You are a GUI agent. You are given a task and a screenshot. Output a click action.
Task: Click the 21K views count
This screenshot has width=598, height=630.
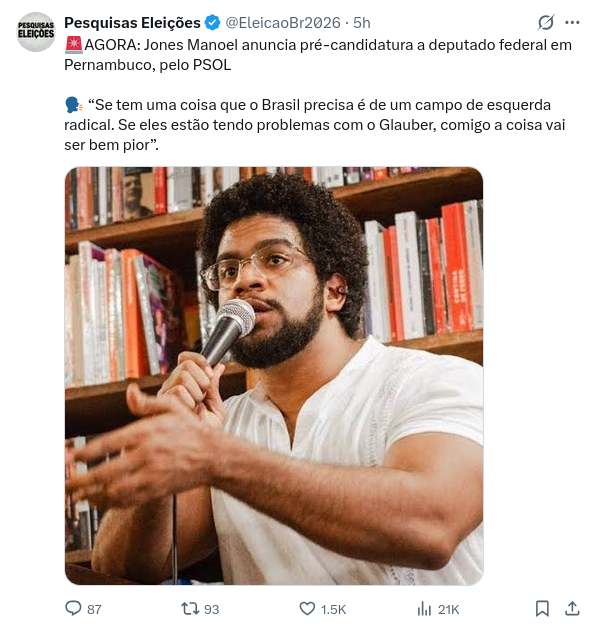(448, 610)
